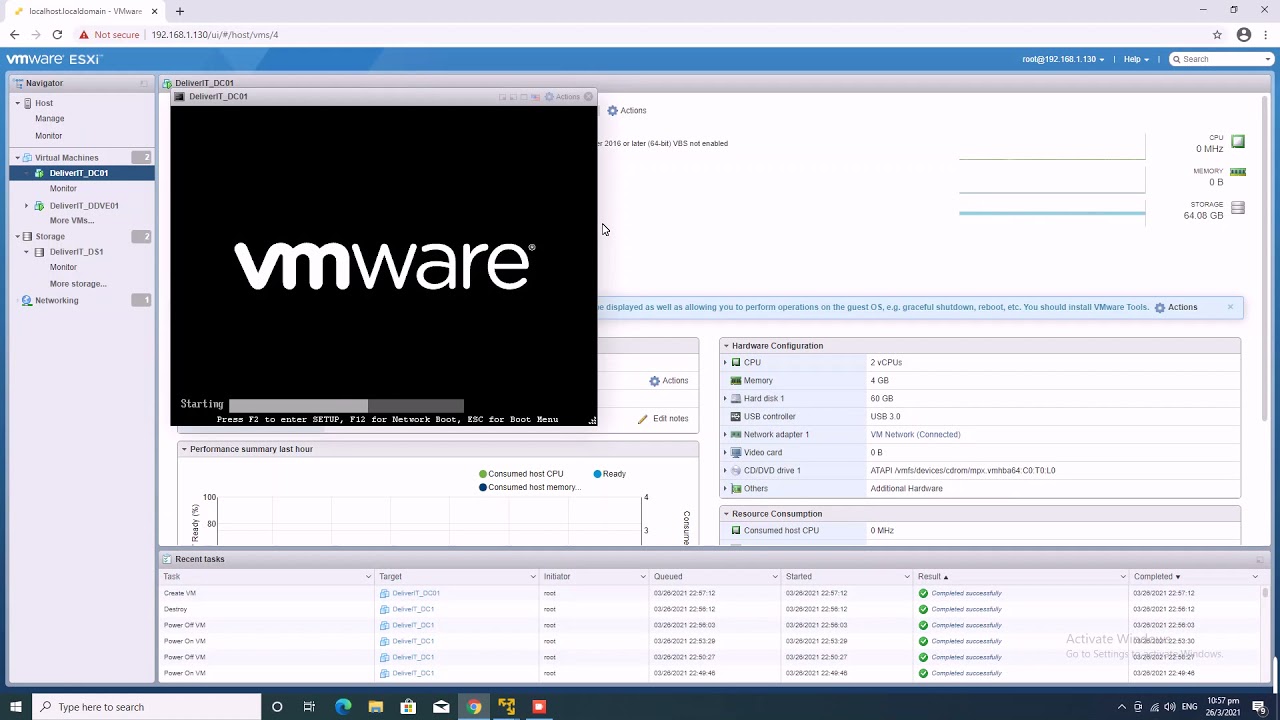Expand the Video card row
This screenshot has width=1280, height=720.
coord(727,453)
